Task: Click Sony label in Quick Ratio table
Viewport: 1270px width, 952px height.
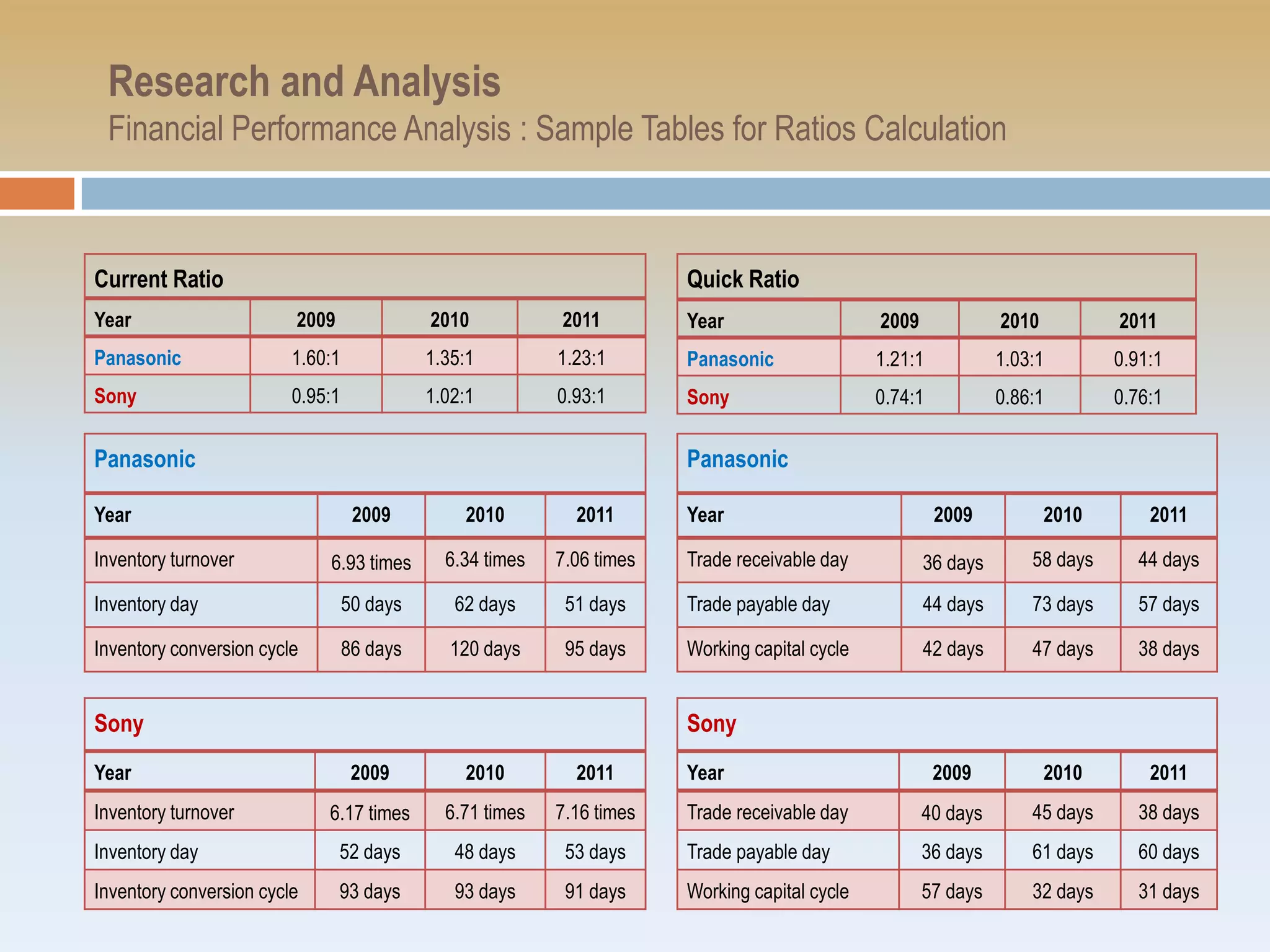Action: tap(708, 397)
